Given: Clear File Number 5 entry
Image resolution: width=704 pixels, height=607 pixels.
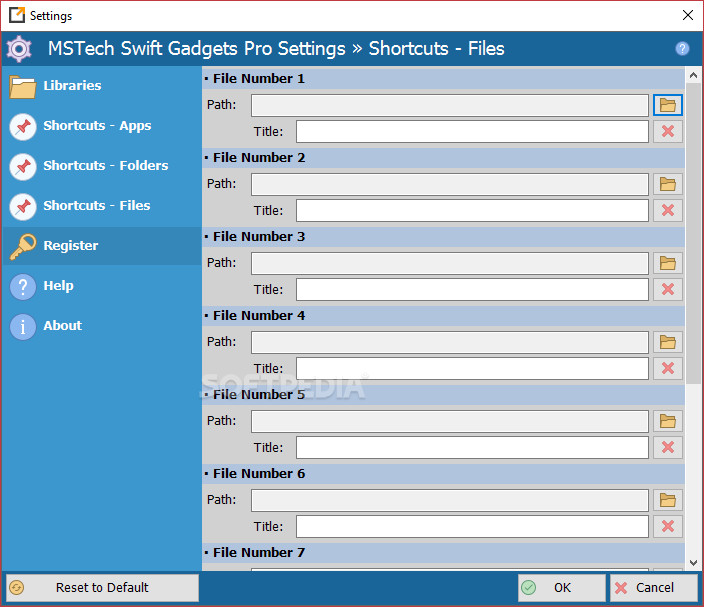Looking at the screenshot, I should click(x=668, y=448).
